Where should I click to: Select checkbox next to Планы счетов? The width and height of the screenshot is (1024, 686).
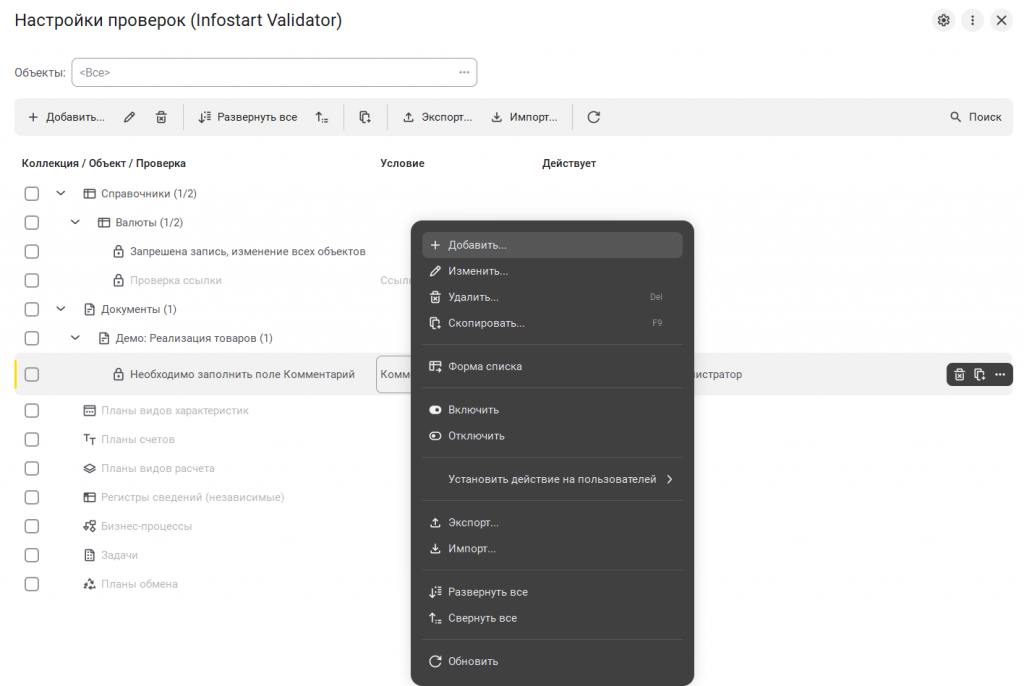pos(32,439)
